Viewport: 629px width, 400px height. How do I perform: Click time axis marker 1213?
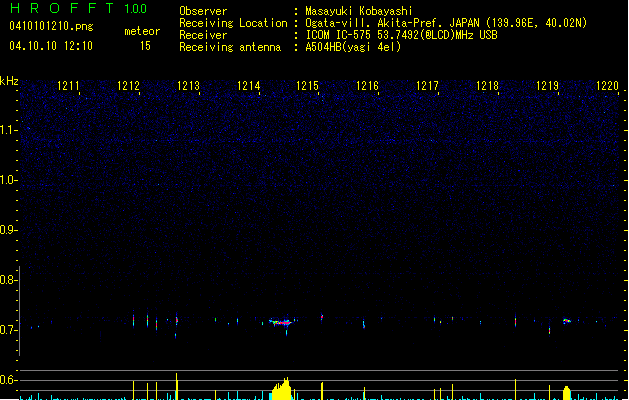[188, 86]
